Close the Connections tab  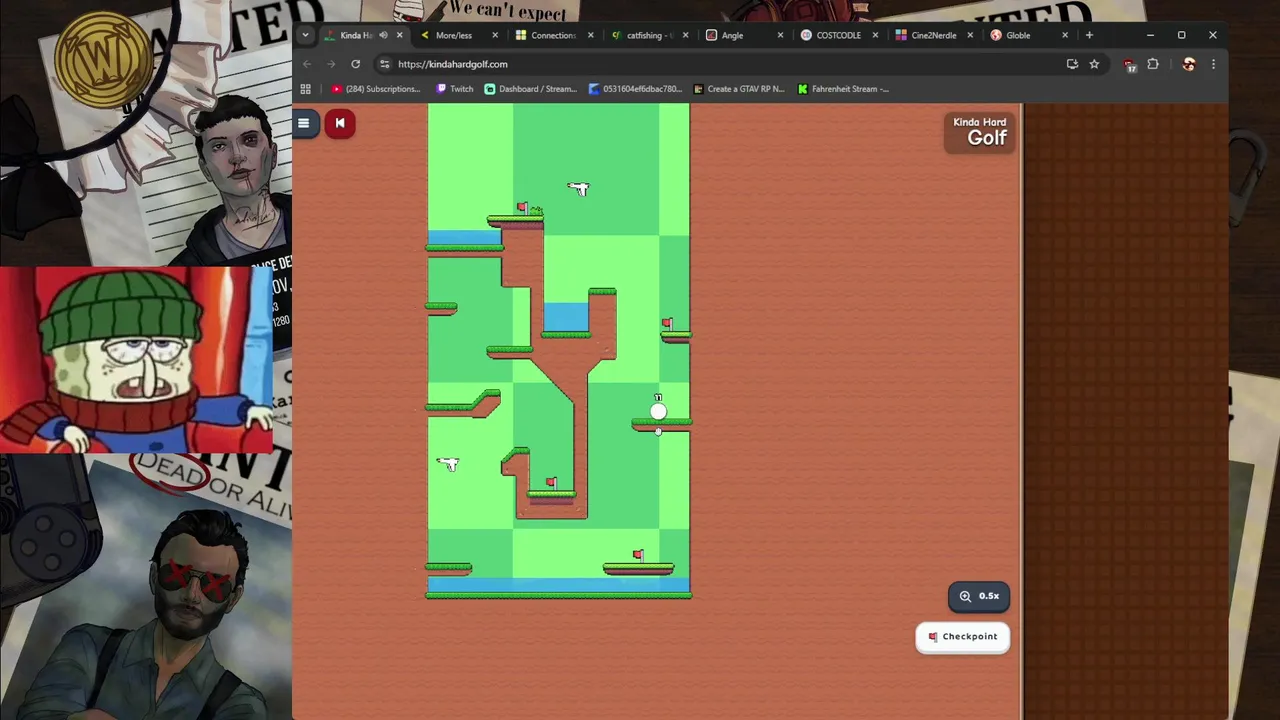click(590, 35)
